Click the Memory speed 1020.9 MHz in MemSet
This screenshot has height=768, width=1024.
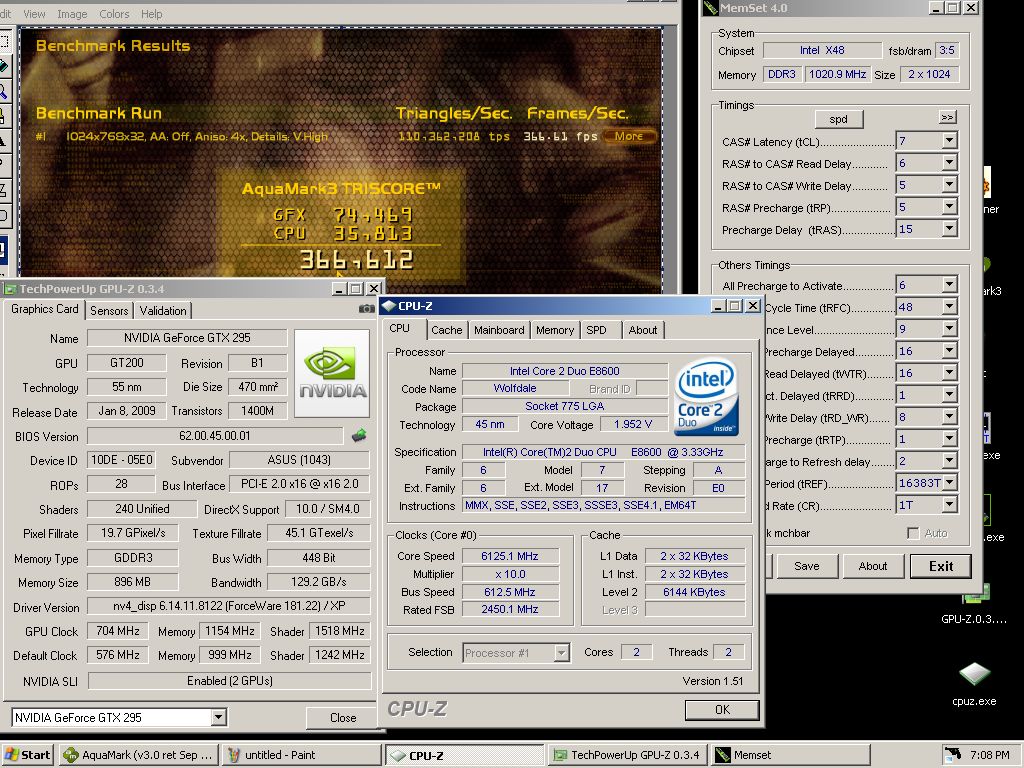[837, 74]
